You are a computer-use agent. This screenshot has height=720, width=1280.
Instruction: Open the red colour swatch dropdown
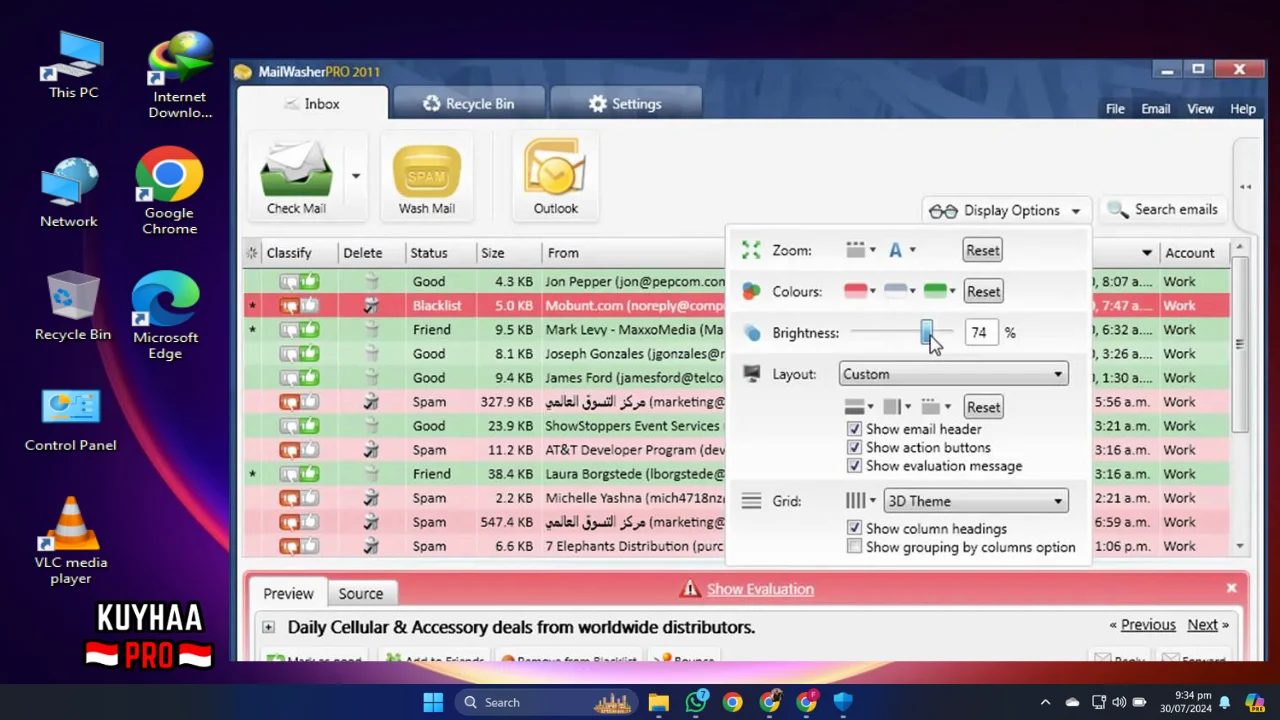pyautogui.click(x=860, y=291)
